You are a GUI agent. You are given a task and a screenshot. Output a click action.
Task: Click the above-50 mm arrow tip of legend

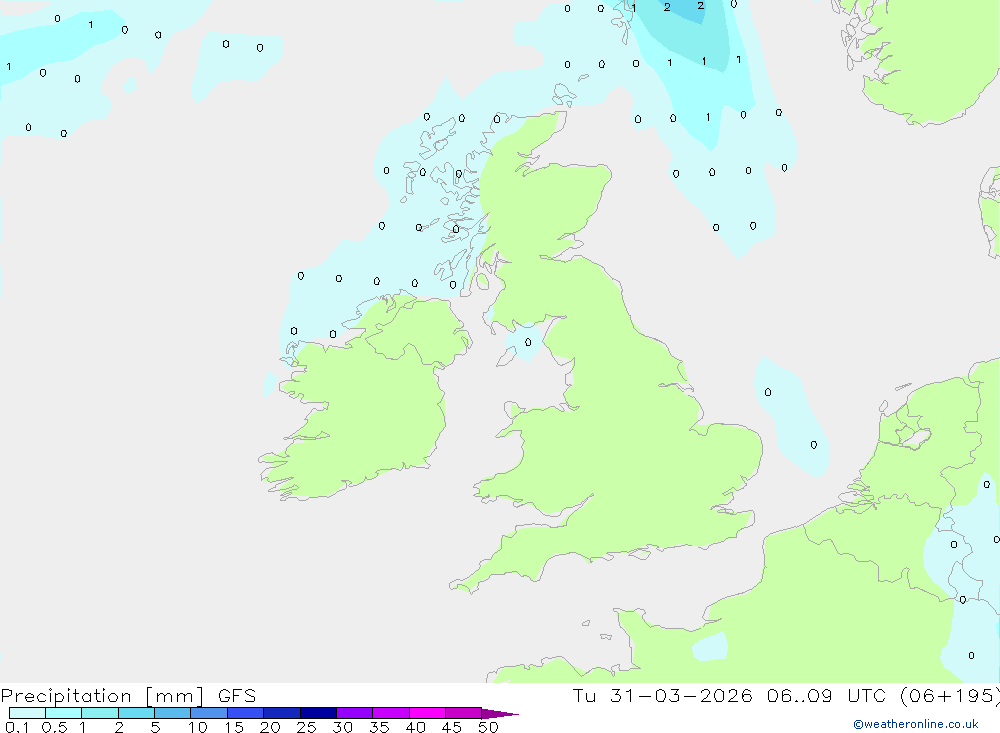(x=500, y=713)
